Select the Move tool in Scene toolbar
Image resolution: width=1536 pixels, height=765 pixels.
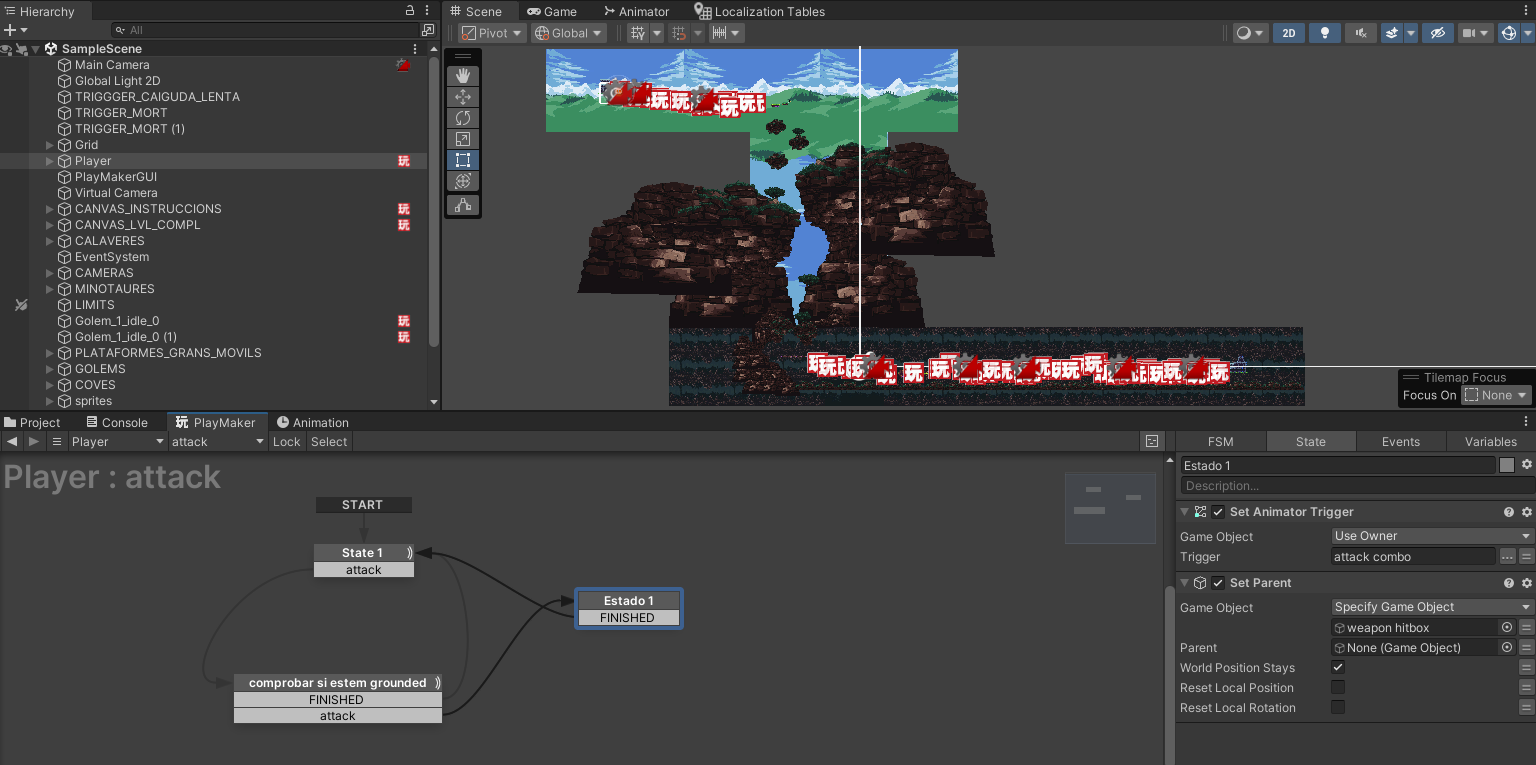pyautogui.click(x=462, y=97)
